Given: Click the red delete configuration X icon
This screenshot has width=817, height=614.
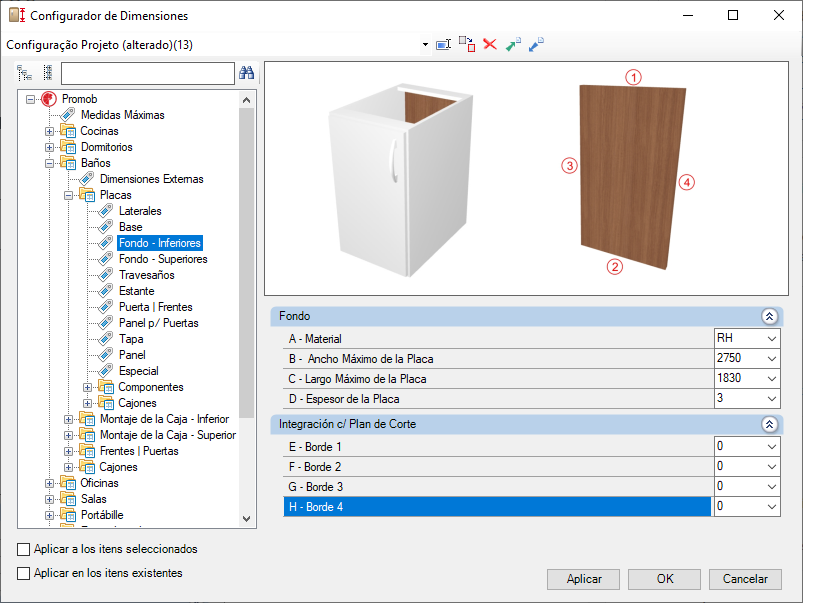Looking at the screenshot, I should coord(490,44).
